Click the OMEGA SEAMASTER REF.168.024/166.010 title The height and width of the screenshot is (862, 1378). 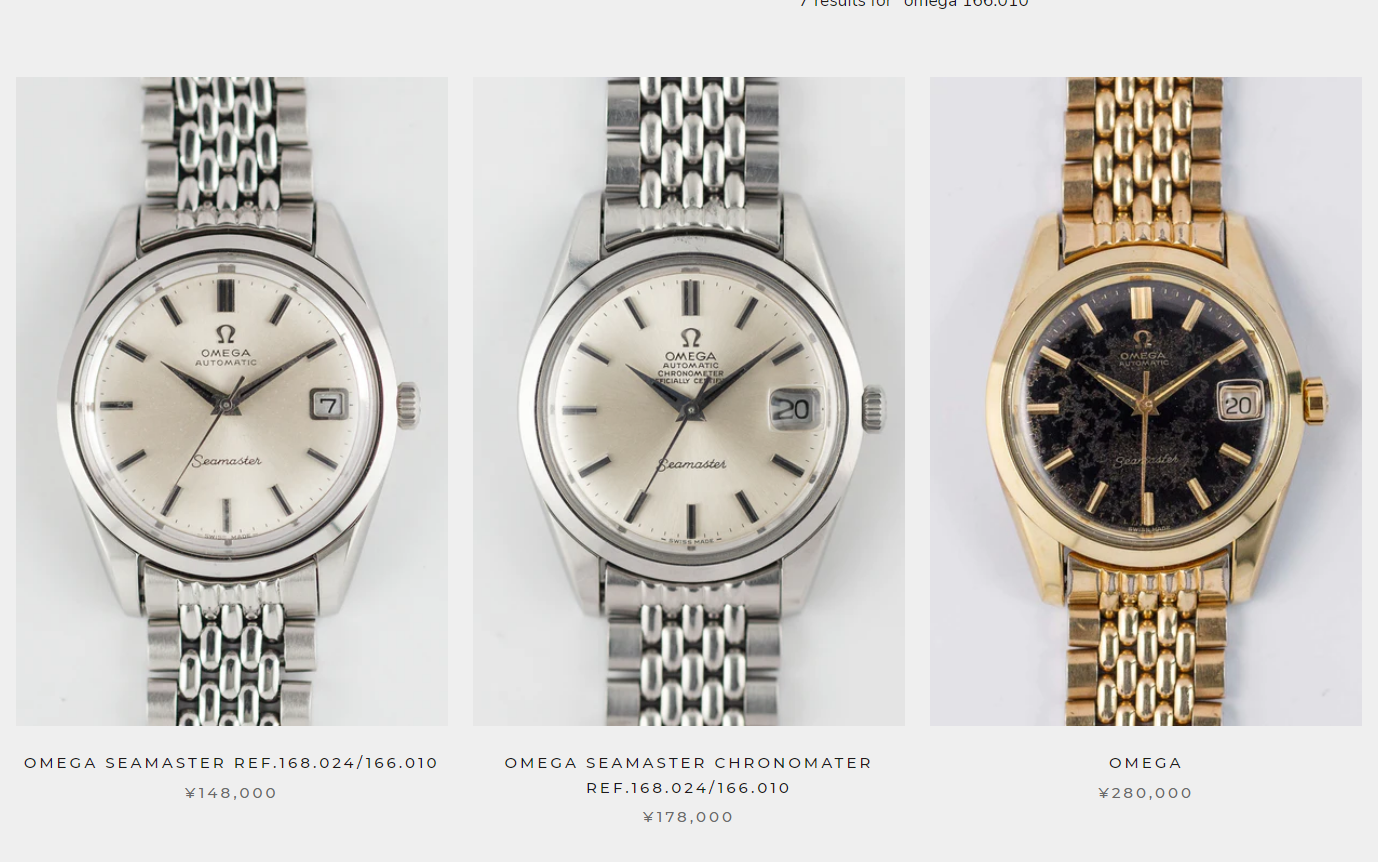point(231,763)
